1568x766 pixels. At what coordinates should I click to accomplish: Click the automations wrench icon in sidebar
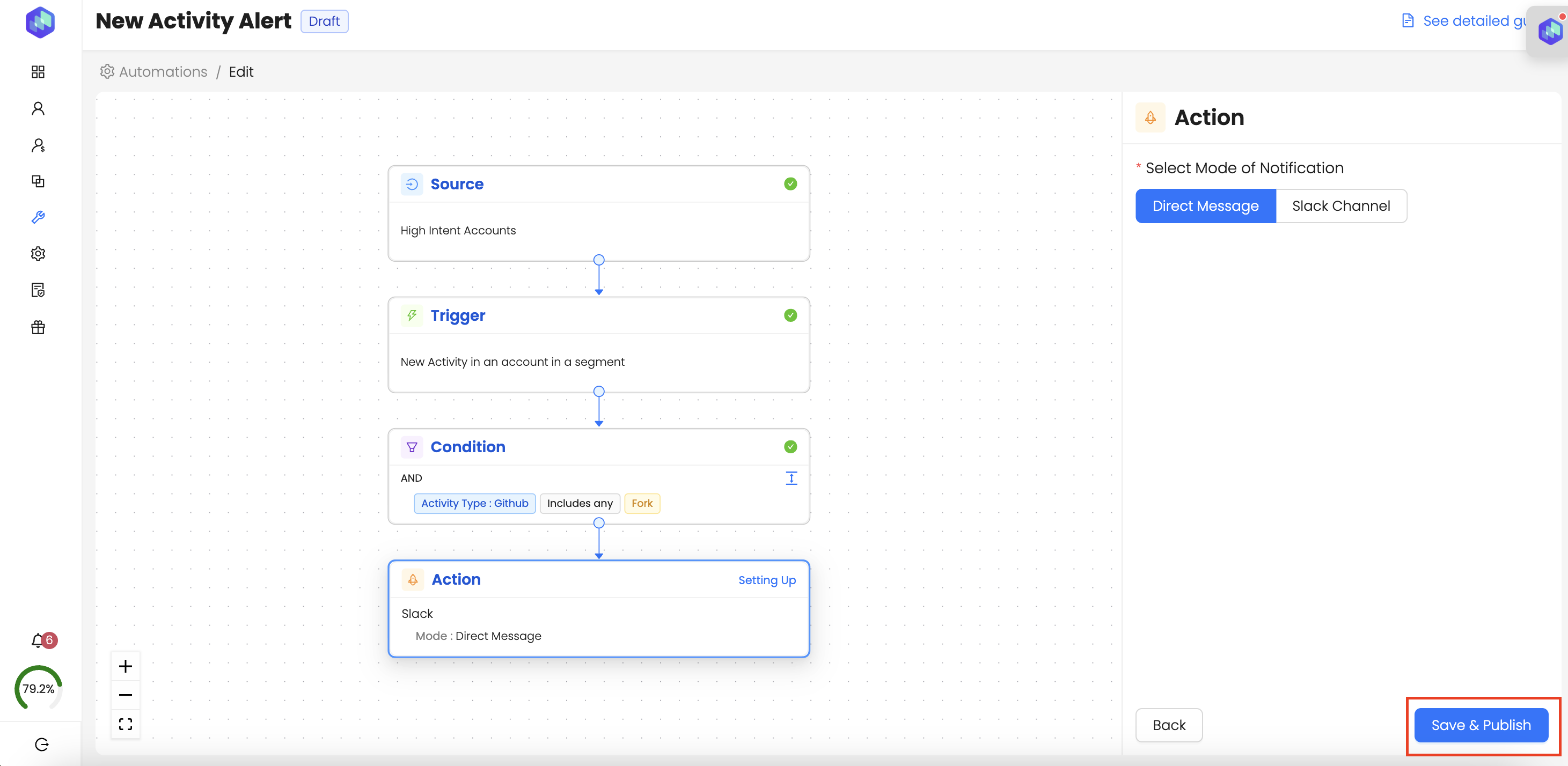pos(38,217)
